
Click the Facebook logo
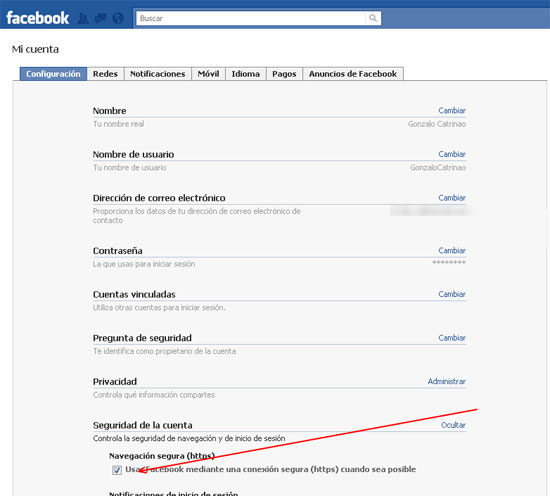coord(38,18)
